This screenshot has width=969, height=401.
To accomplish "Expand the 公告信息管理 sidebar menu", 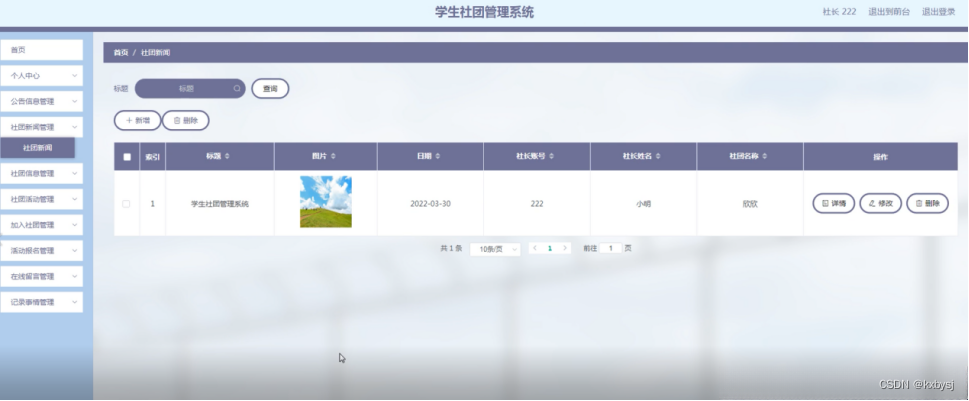I will click(41, 101).
